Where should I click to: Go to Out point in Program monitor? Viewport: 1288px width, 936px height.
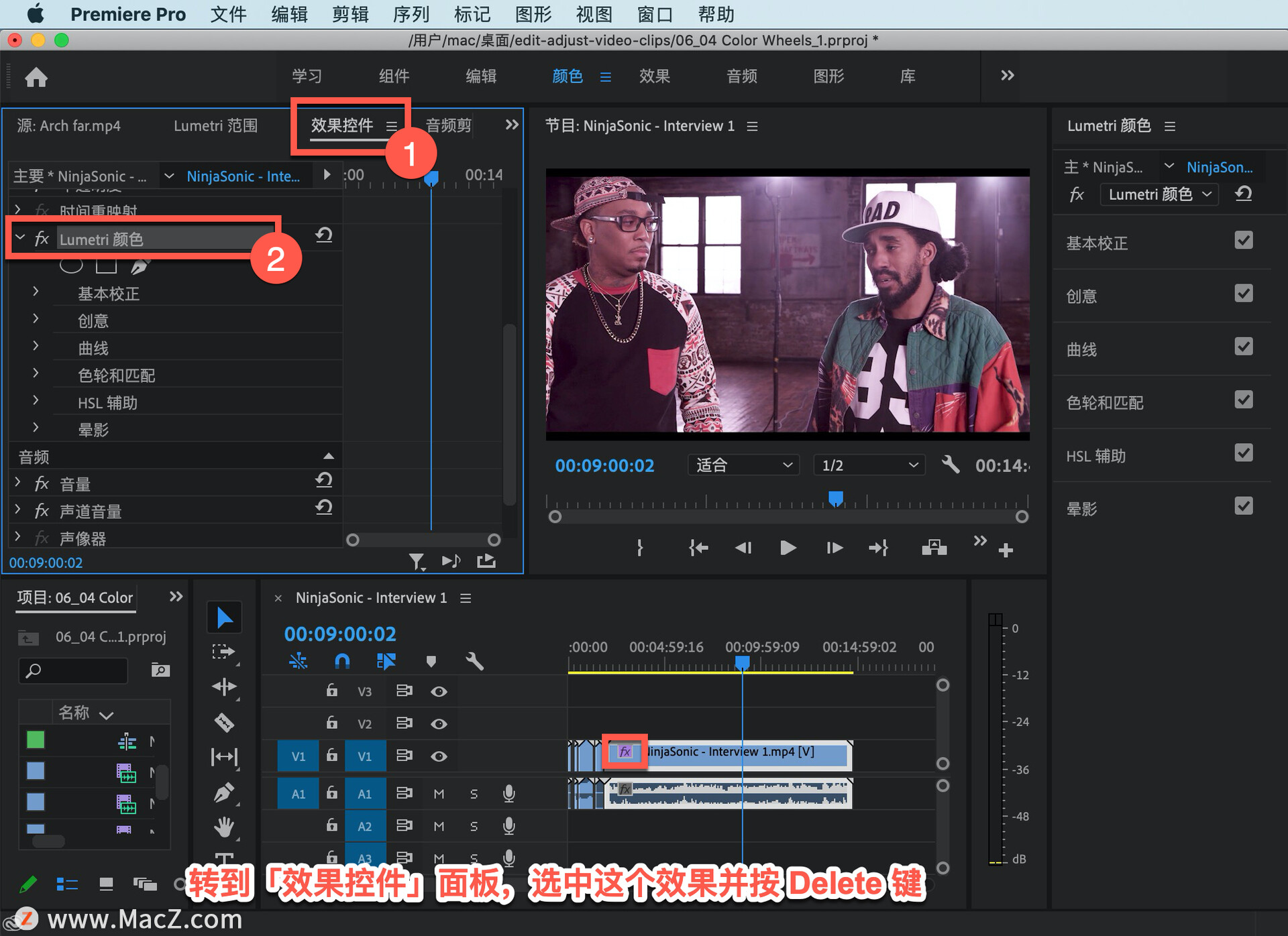878,548
